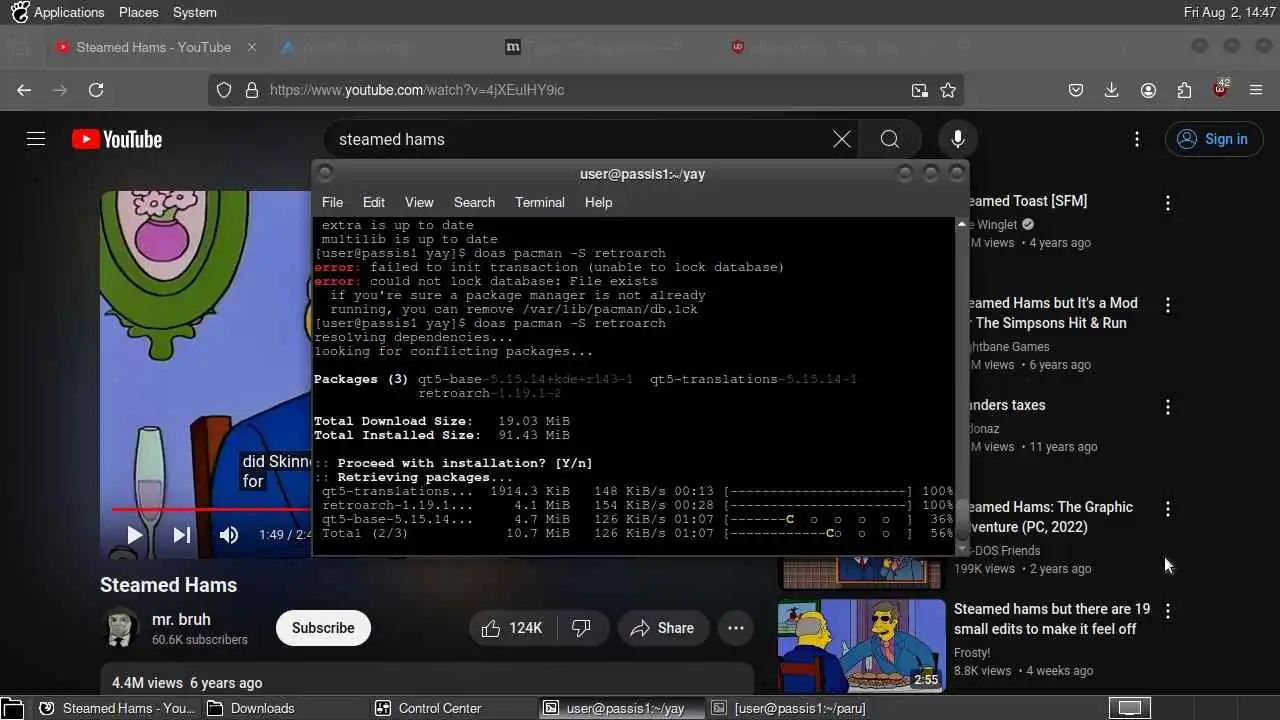The width and height of the screenshot is (1280, 720).
Task: Open the Firefox downloads panel
Action: click(1111, 90)
